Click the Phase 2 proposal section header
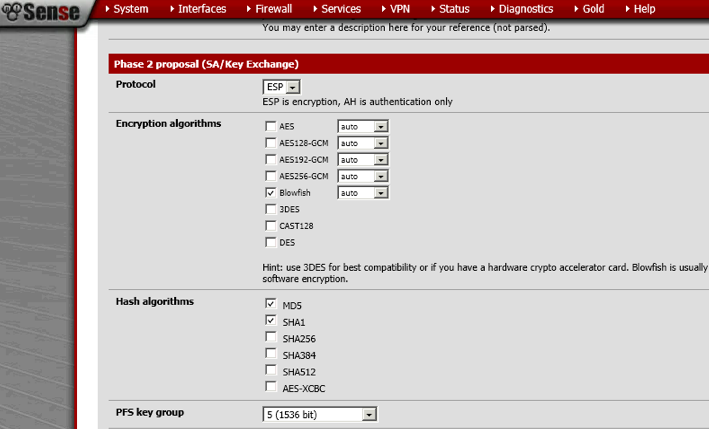Viewport: 709px width, 429px height. click(x=409, y=64)
